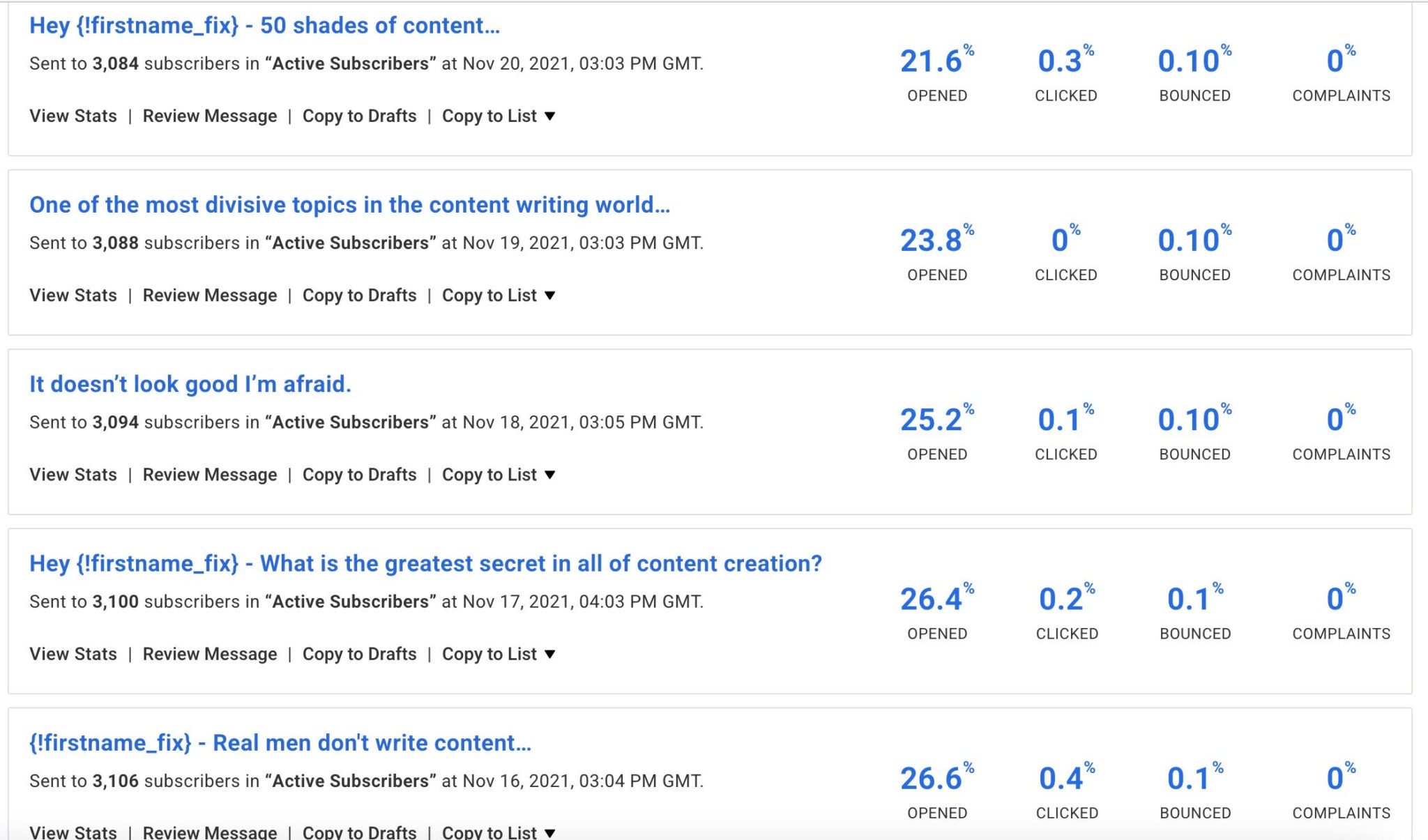
Task: Click the 21.6% opened value
Action: pos(936,61)
